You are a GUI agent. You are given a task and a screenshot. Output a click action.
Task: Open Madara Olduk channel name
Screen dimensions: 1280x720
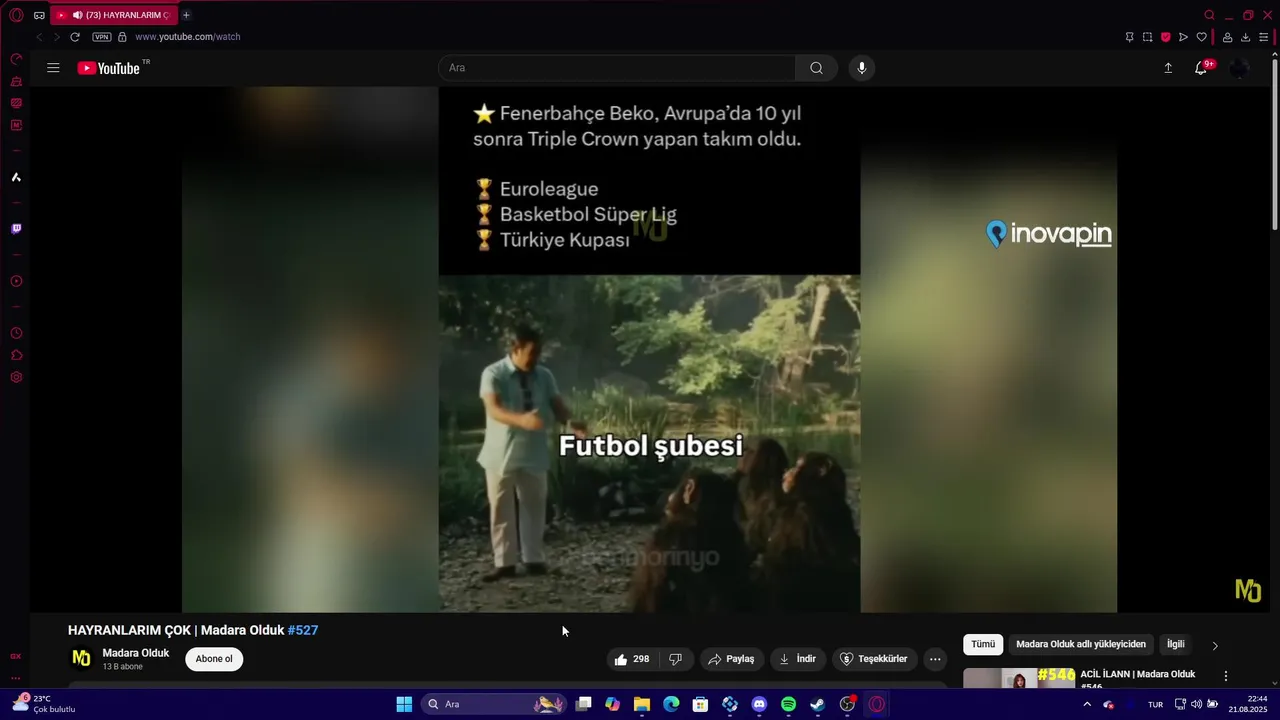(x=136, y=653)
